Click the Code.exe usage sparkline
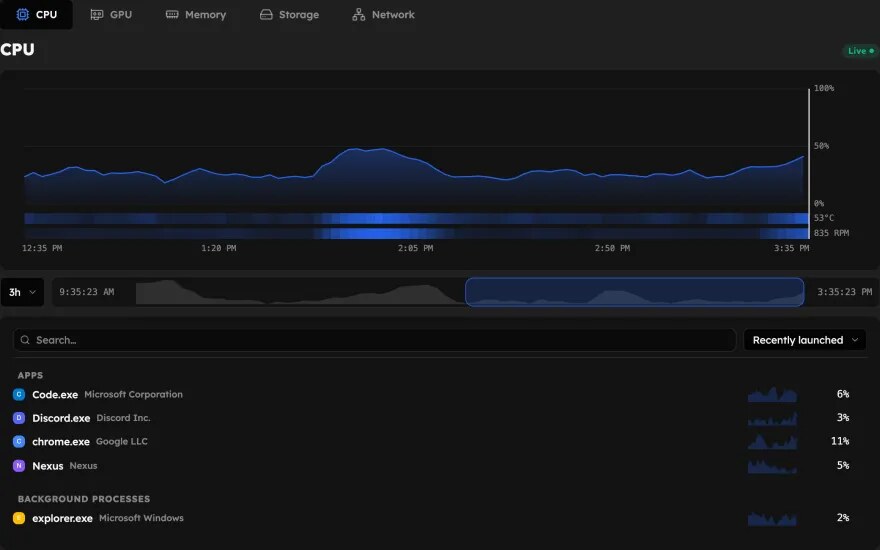The image size is (880, 550). tap(772, 394)
